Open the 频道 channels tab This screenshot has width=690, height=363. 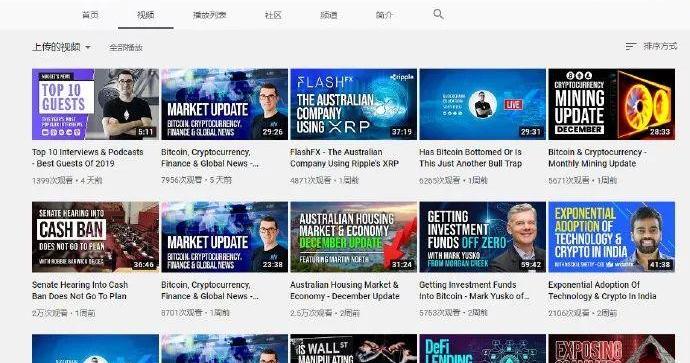click(x=329, y=15)
